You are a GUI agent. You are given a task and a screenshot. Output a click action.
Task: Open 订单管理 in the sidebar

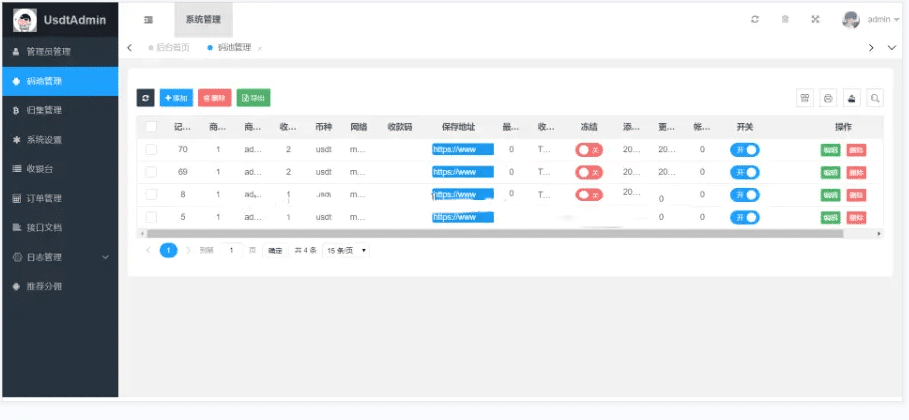[60, 198]
